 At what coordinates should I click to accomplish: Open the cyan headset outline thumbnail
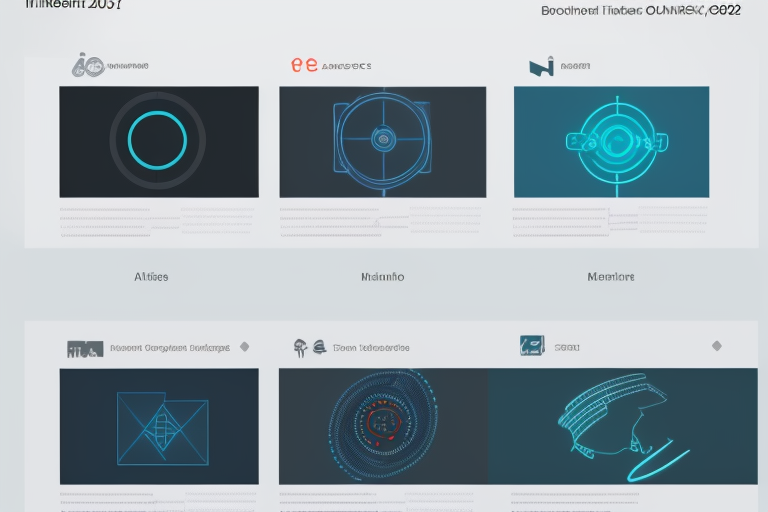pos(622,427)
